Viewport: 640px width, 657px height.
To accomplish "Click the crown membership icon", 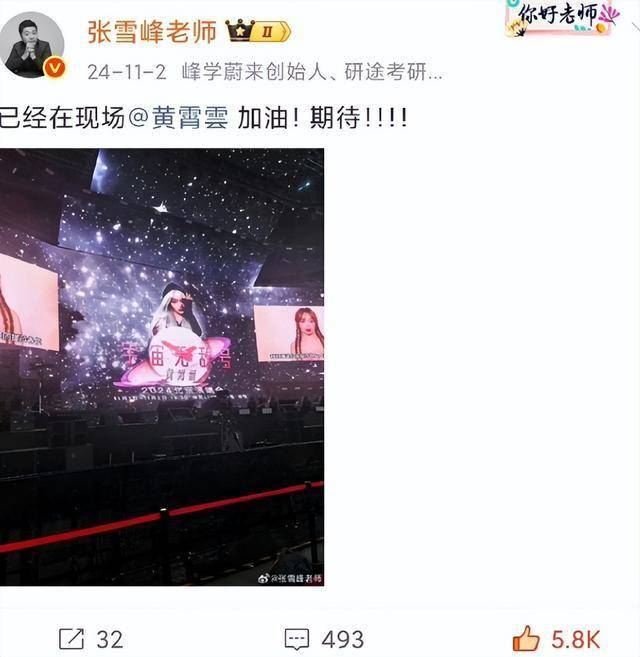I will 240,30.
